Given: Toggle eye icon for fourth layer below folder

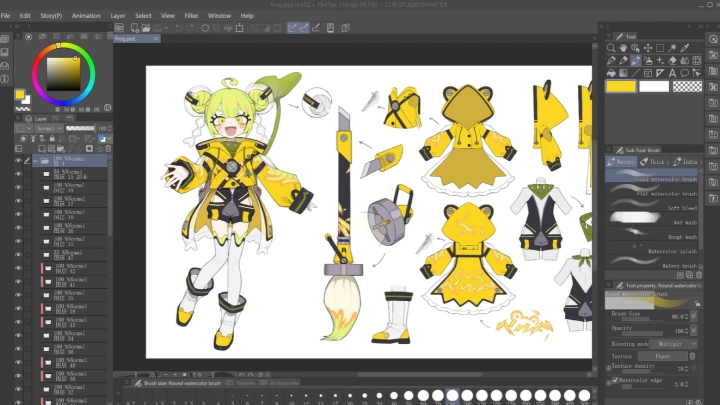Looking at the screenshot, I should tap(18, 214).
